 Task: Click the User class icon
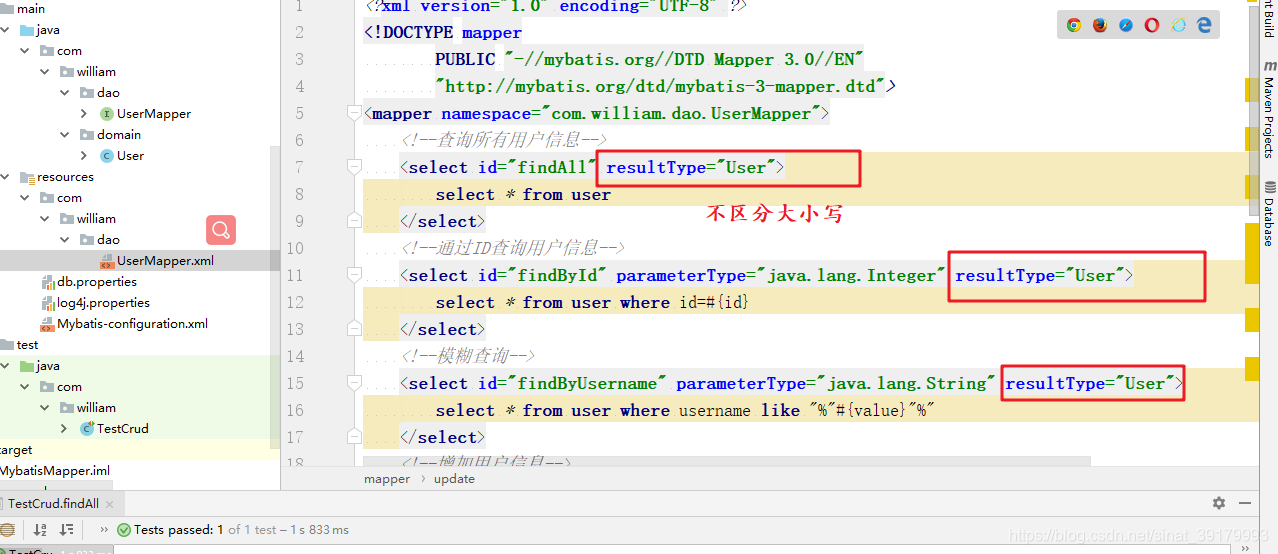[x=107, y=156]
